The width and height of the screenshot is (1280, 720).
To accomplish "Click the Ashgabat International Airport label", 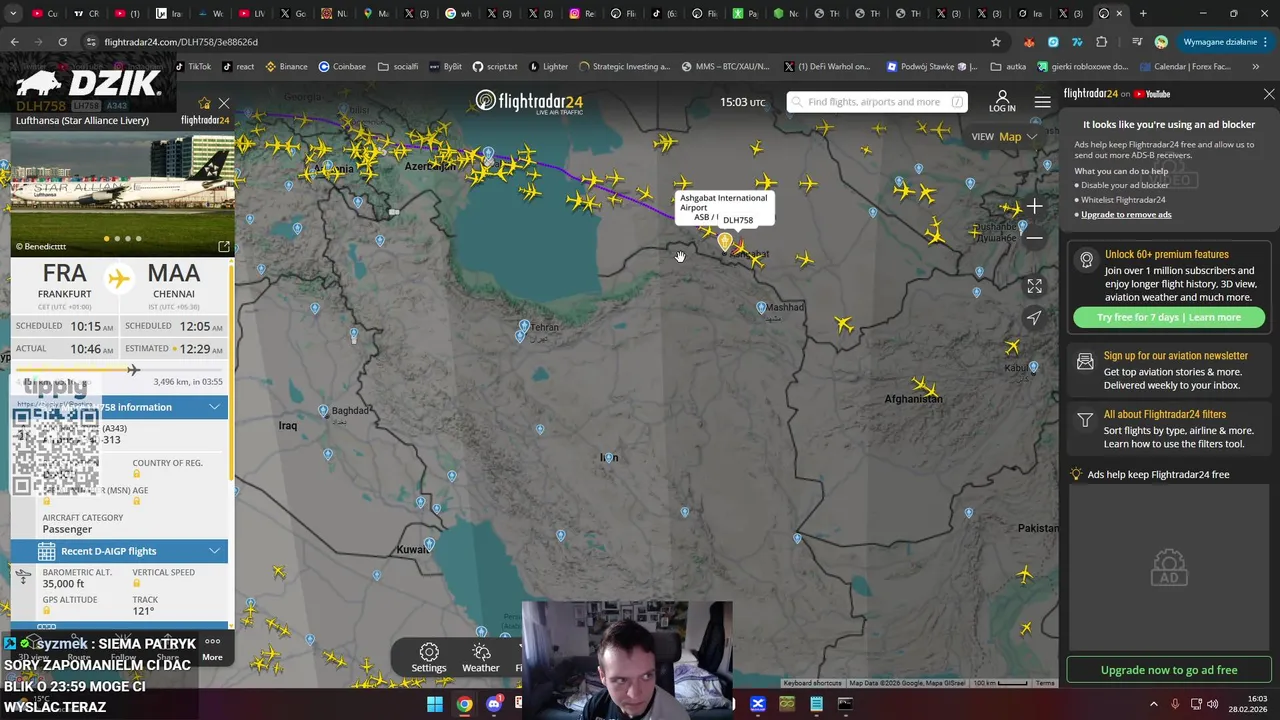I will pos(723,202).
